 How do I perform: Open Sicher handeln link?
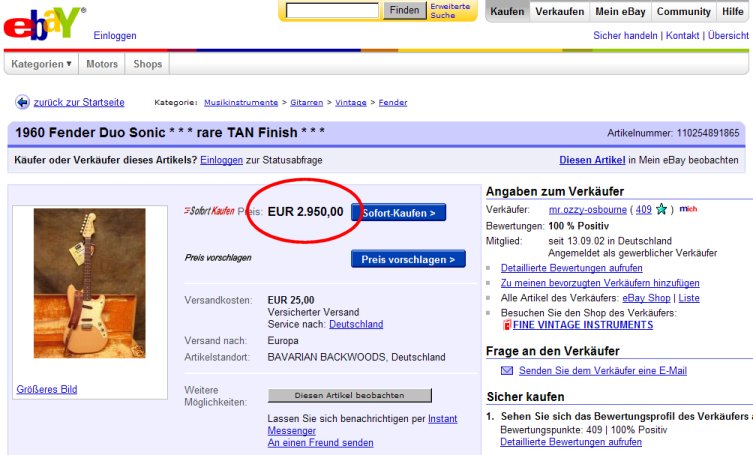[625, 36]
